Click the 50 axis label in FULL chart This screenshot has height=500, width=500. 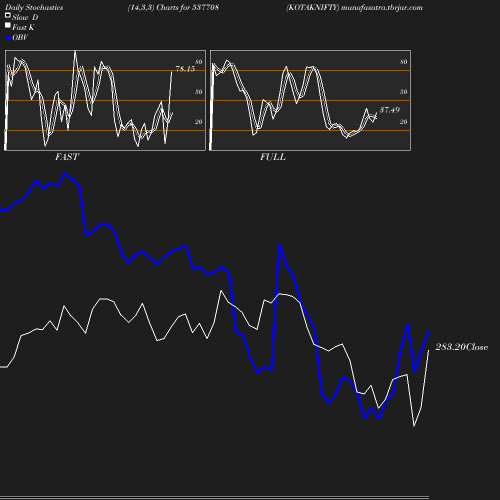(x=404, y=92)
